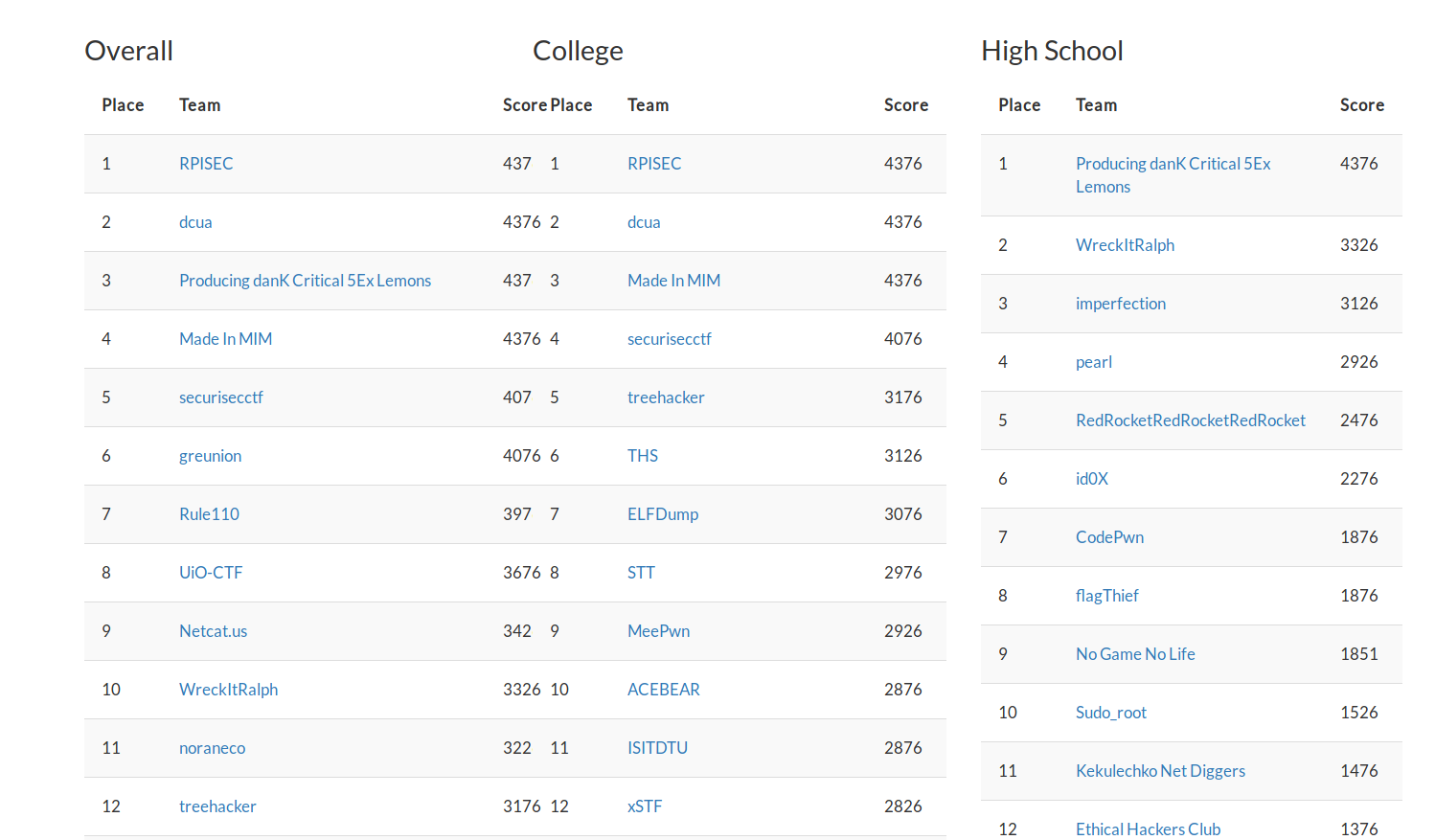Viewport: 1435px width, 840px height.
Task: Open dcua team link in College table
Action: point(644,222)
